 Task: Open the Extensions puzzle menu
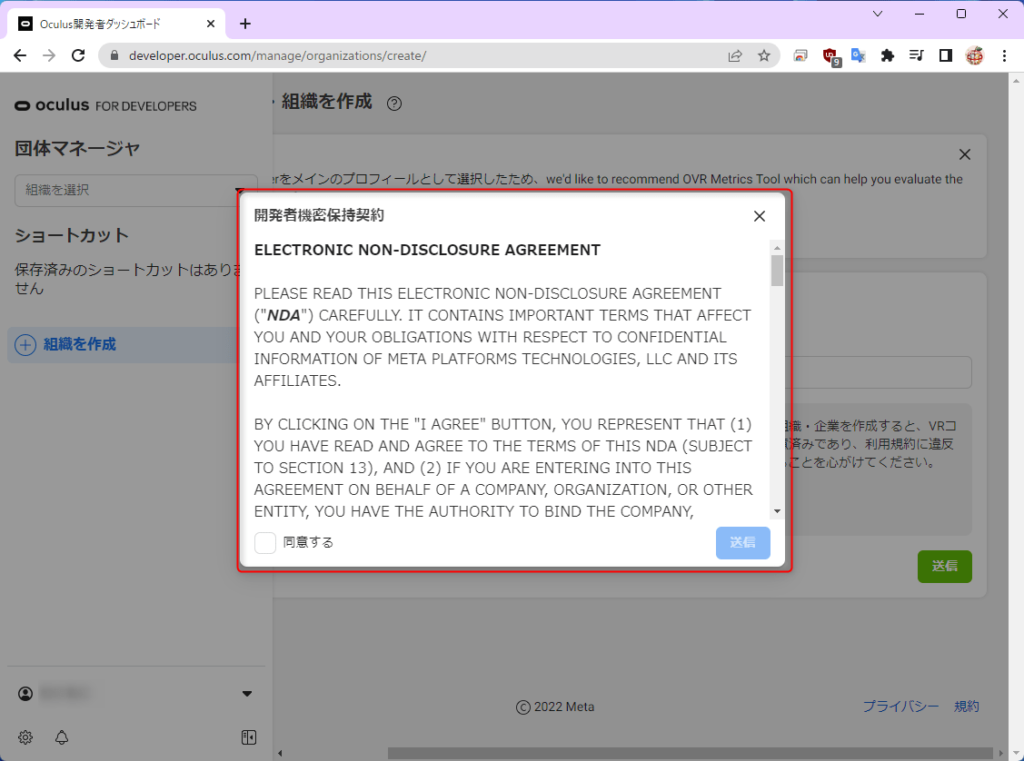(x=887, y=56)
